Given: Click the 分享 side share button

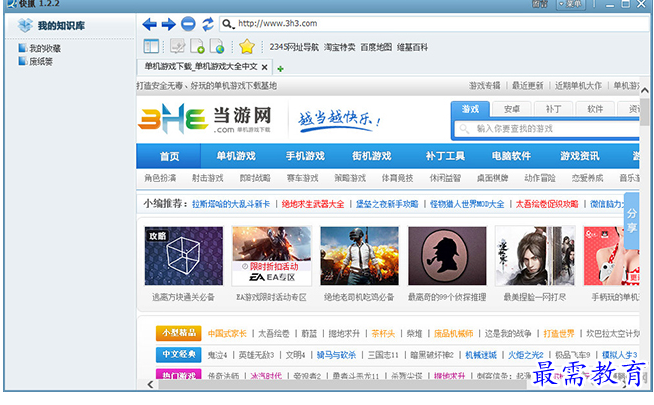Looking at the screenshot, I should (631, 221).
